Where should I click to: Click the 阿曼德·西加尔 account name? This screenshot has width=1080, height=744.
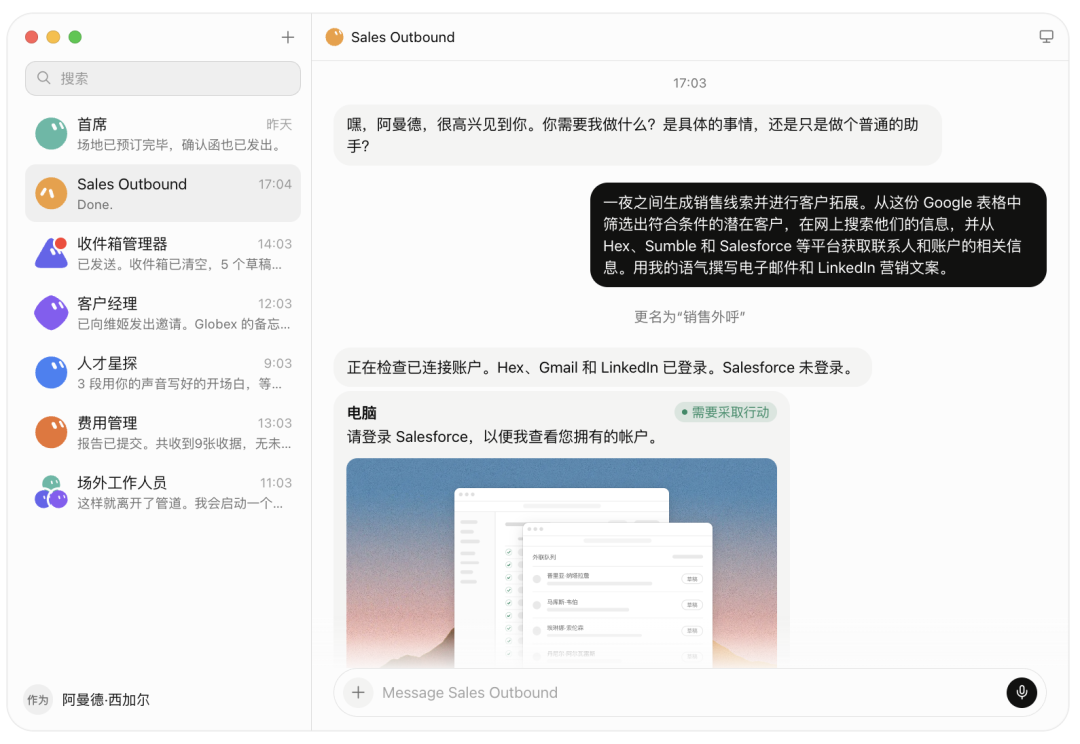[x=105, y=700]
